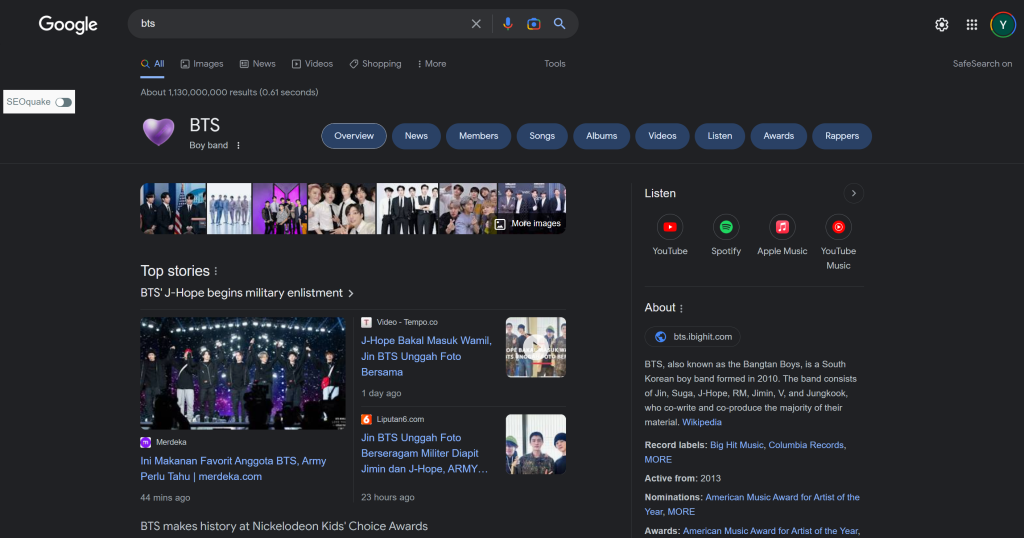Open three-dot menu next to Boy band
Viewport: 1024px width, 538px height.
238,146
